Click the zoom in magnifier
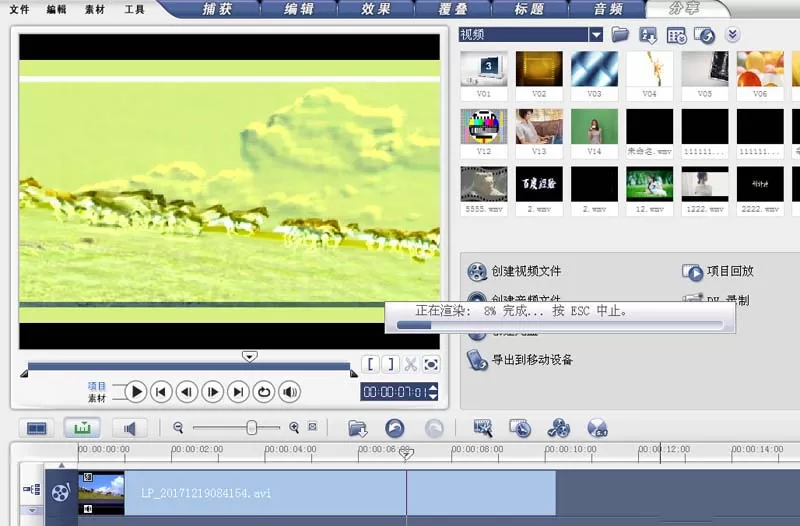The image size is (800, 526). (x=294, y=428)
